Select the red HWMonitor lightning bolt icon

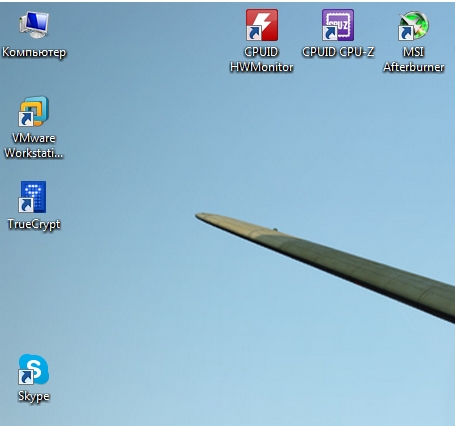point(262,25)
